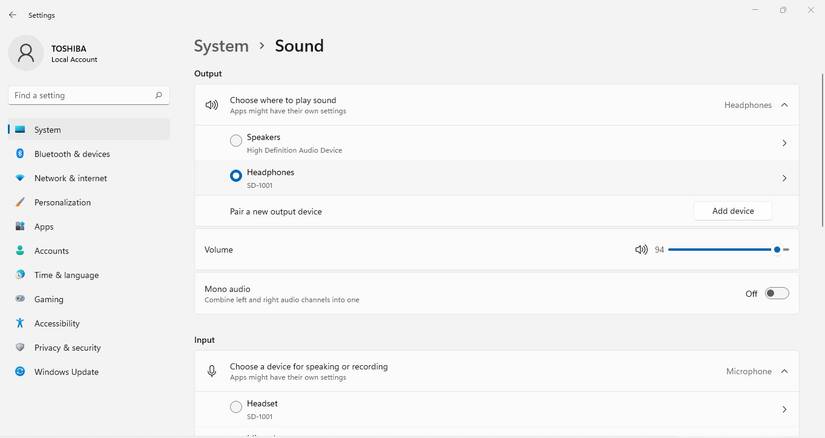This screenshot has width=825, height=438.
Task: Open Personalization via the paintbrush icon
Action: coord(20,202)
